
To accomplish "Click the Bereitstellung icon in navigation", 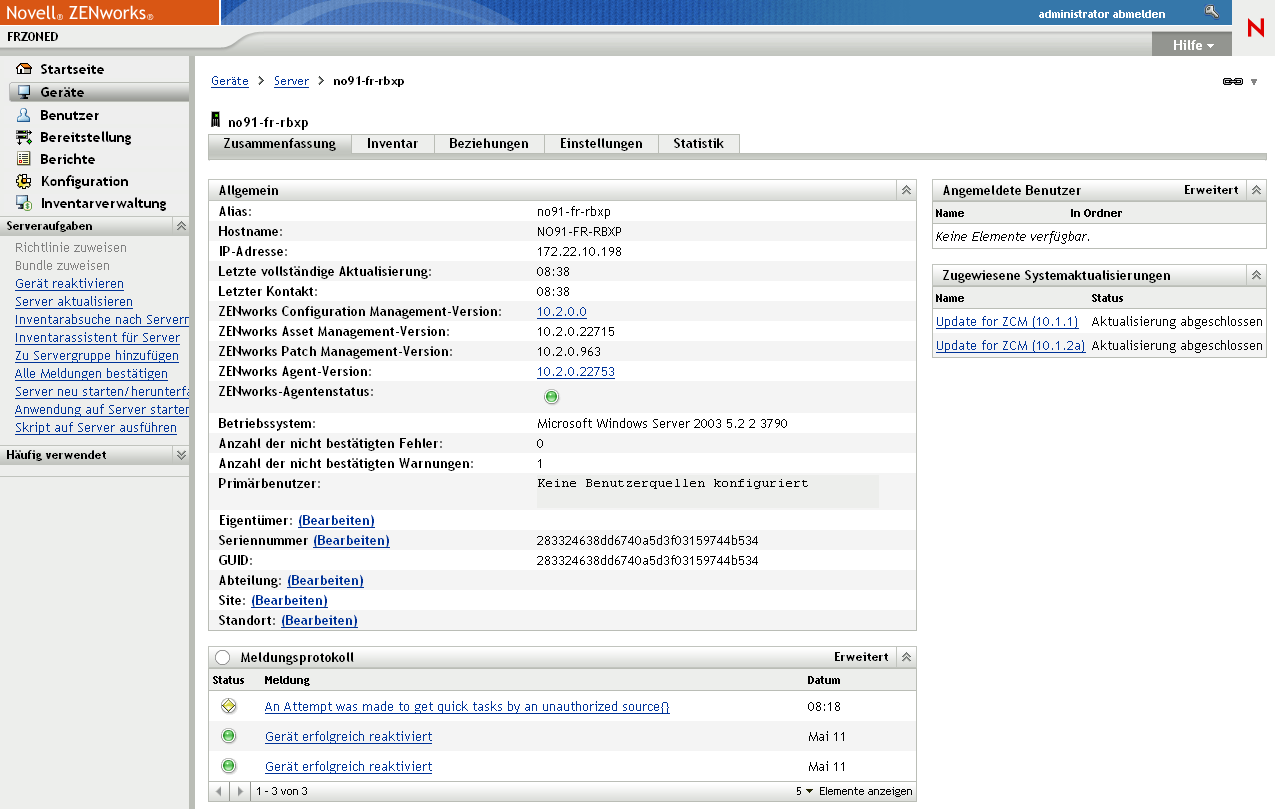I will (x=24, y=137).
